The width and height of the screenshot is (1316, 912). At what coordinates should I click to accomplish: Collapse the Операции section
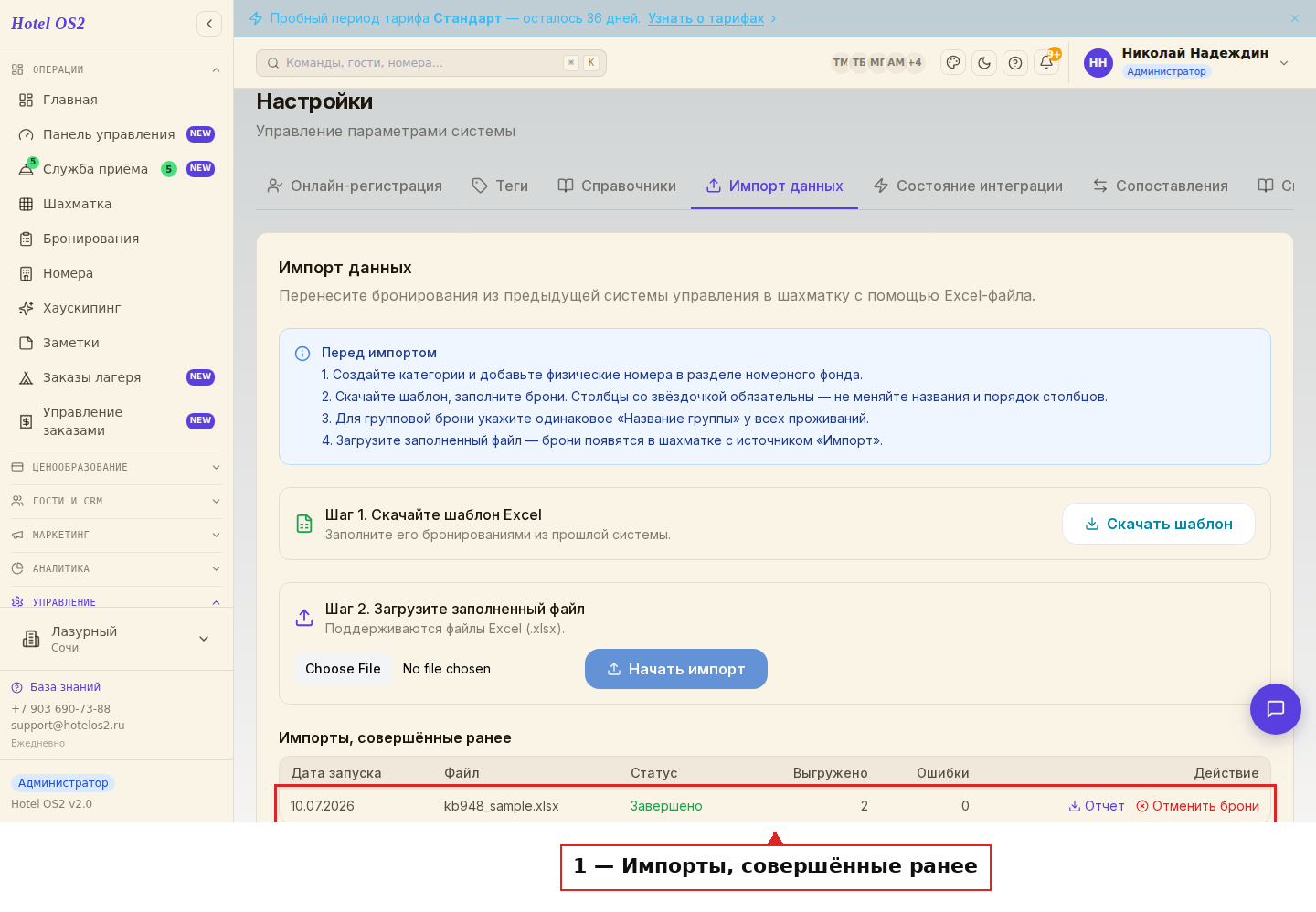pyautogui.click(x=116, y=69)
